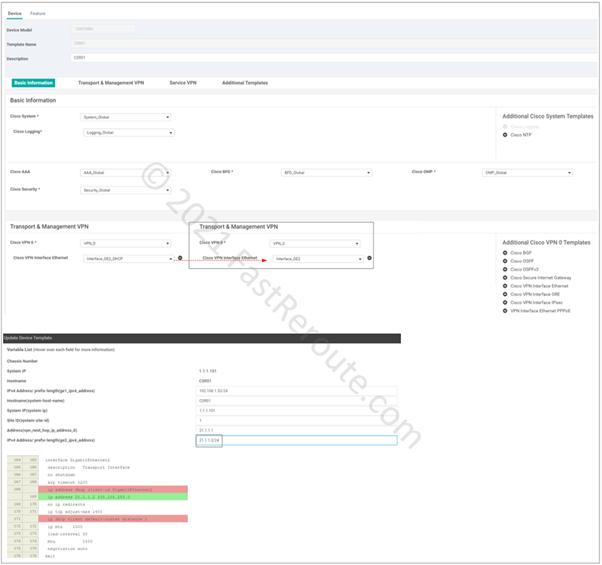The width and height of the screenshot is (602, 565).
Task: Click the 'description Transport Interface' line
Action: (88, 468)
